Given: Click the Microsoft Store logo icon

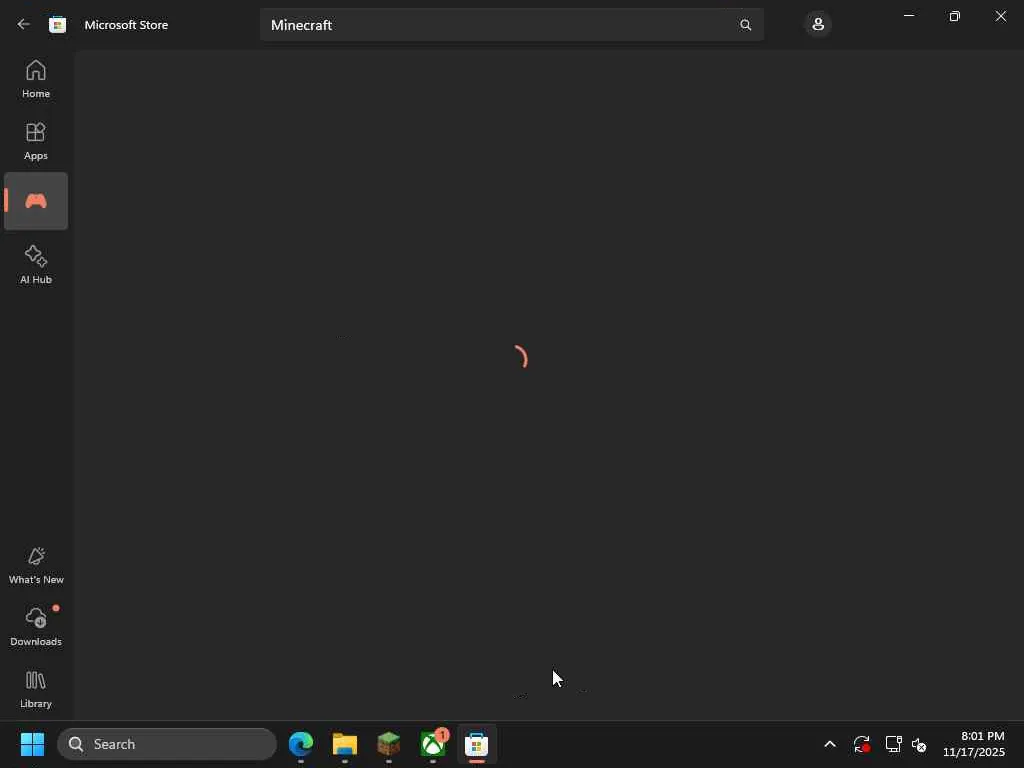Looking at the screenshot, I should 57,25.
